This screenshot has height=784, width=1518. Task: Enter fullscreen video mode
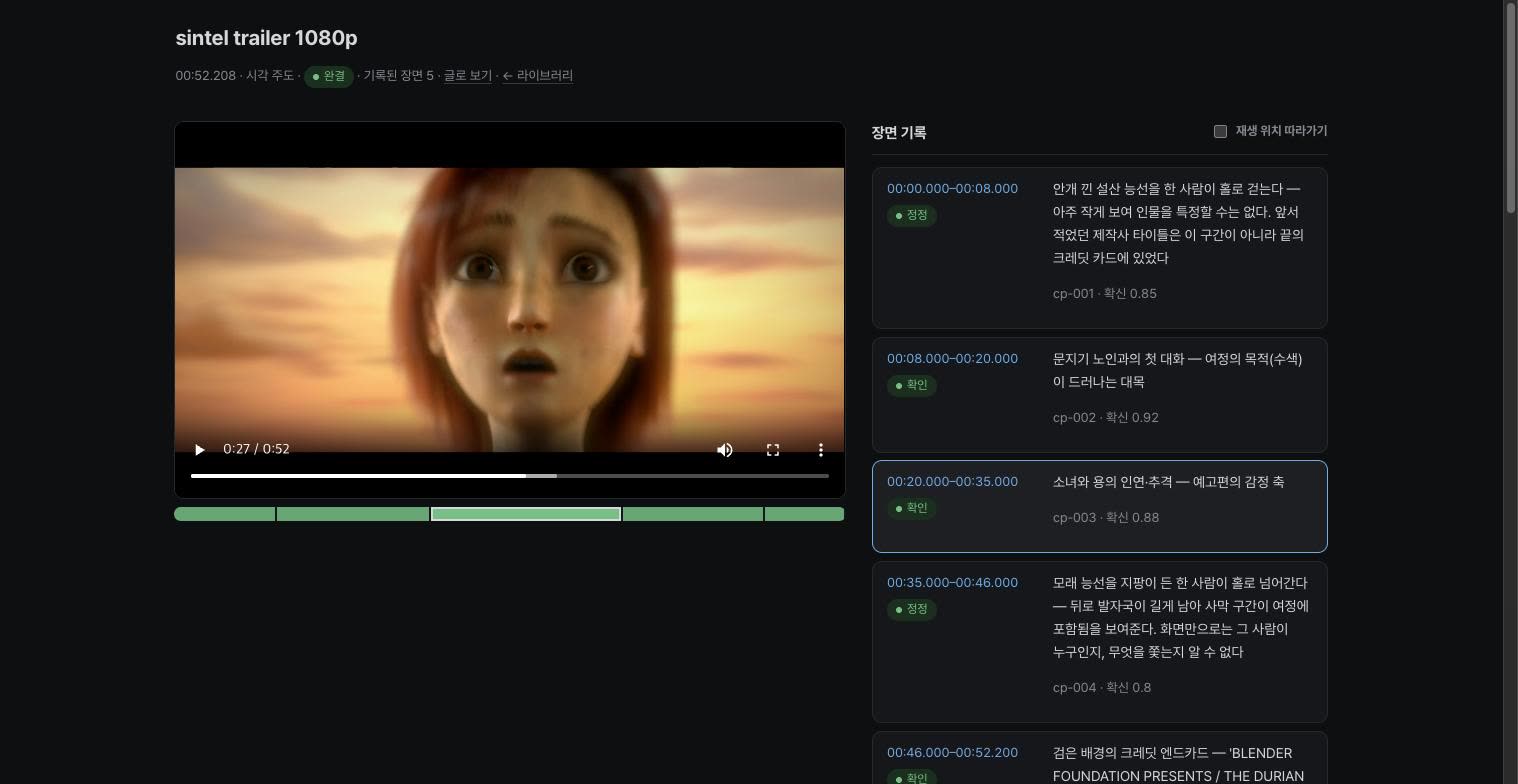point(773,450)
